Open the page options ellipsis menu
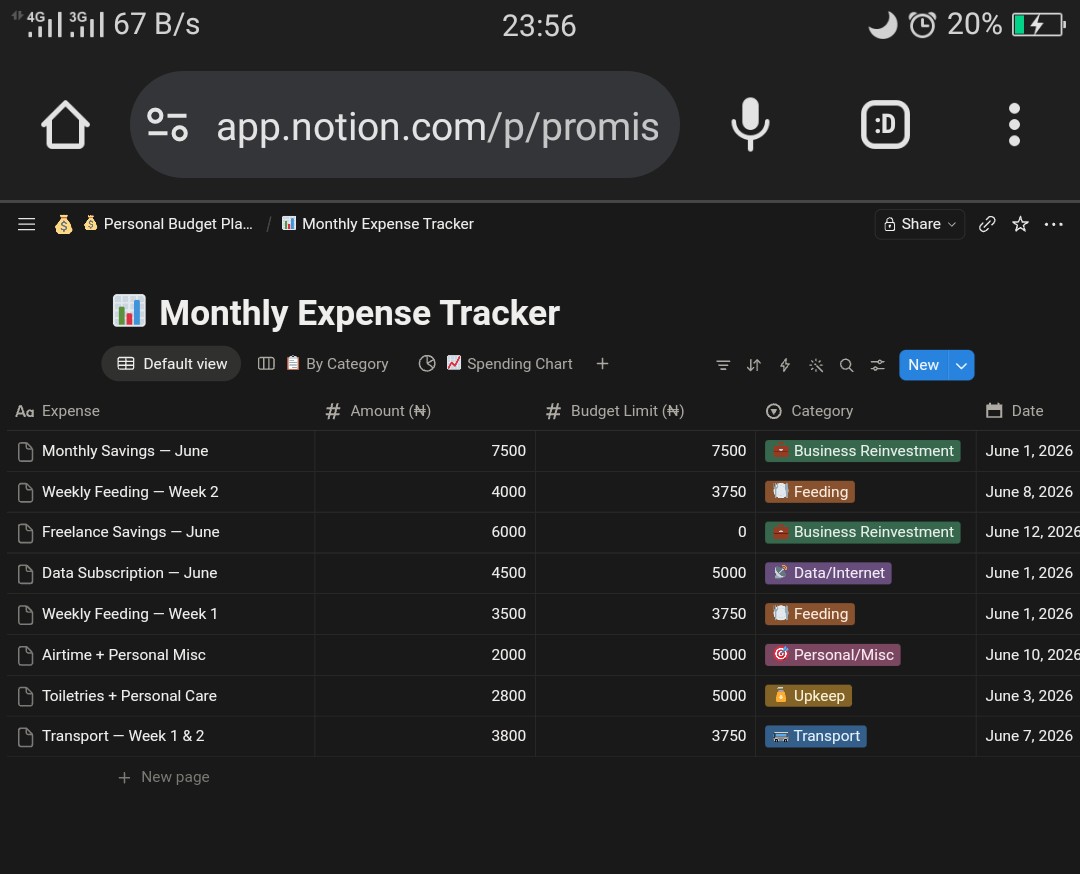This screenshot has width=1080, height=874. point(1053,224)
